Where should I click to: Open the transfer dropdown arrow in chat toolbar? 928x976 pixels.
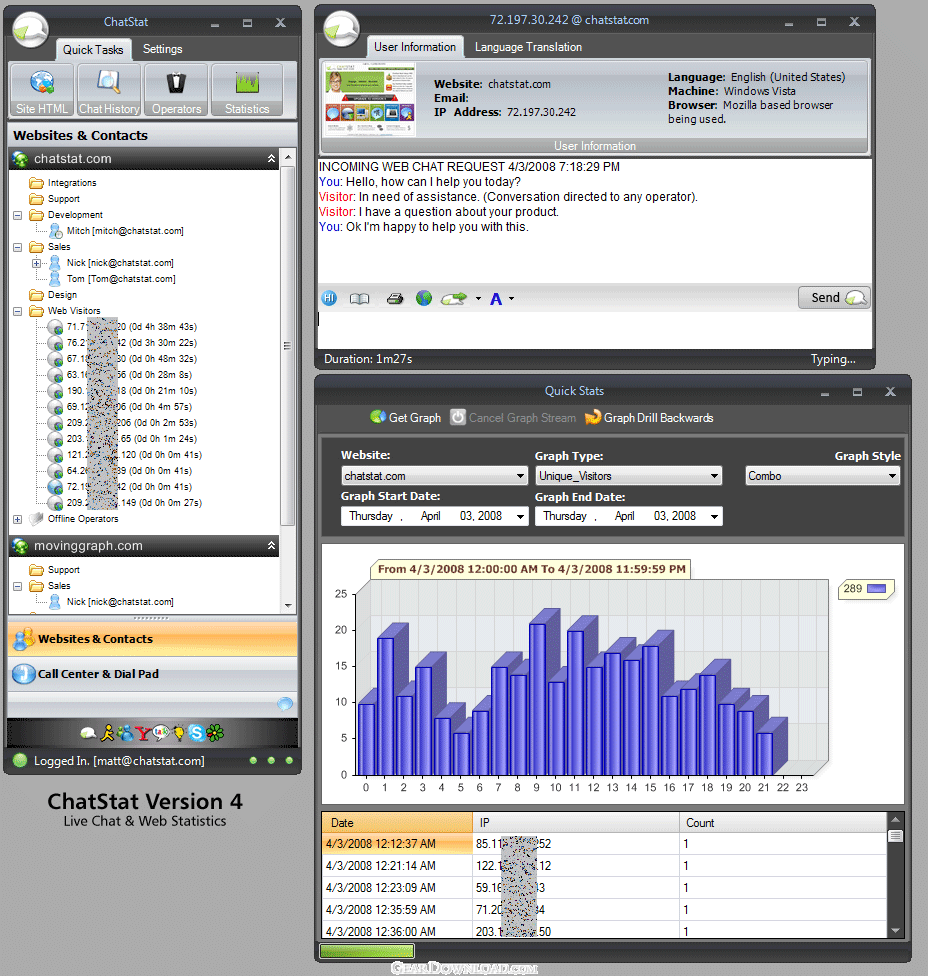pyautogui.click(x=478, y=299)
